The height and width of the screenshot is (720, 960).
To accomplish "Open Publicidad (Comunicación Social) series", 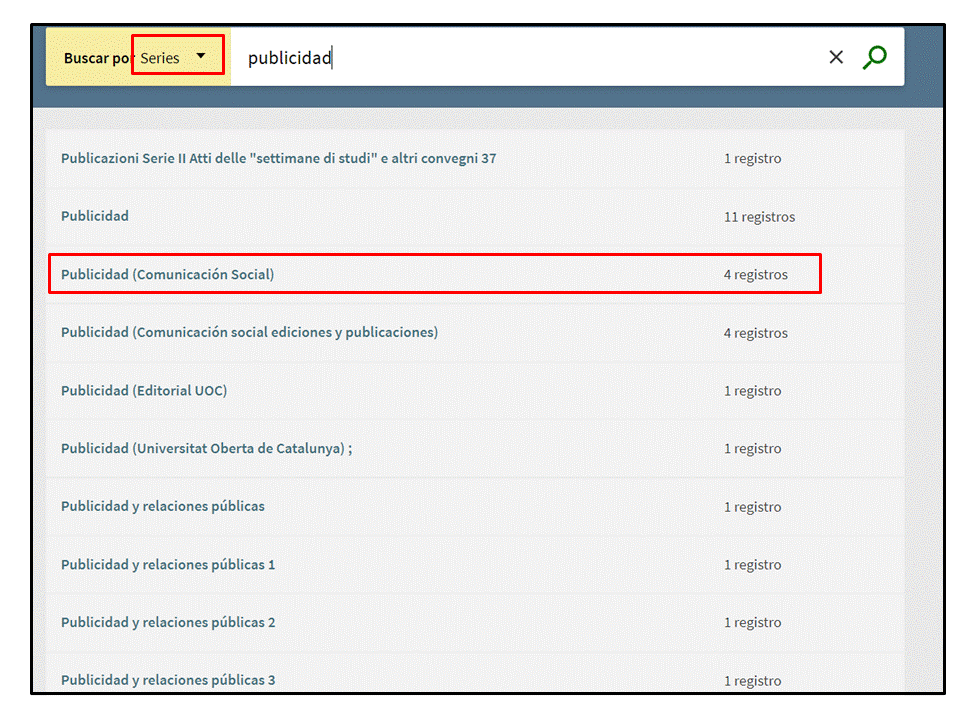I will [167, 274].
